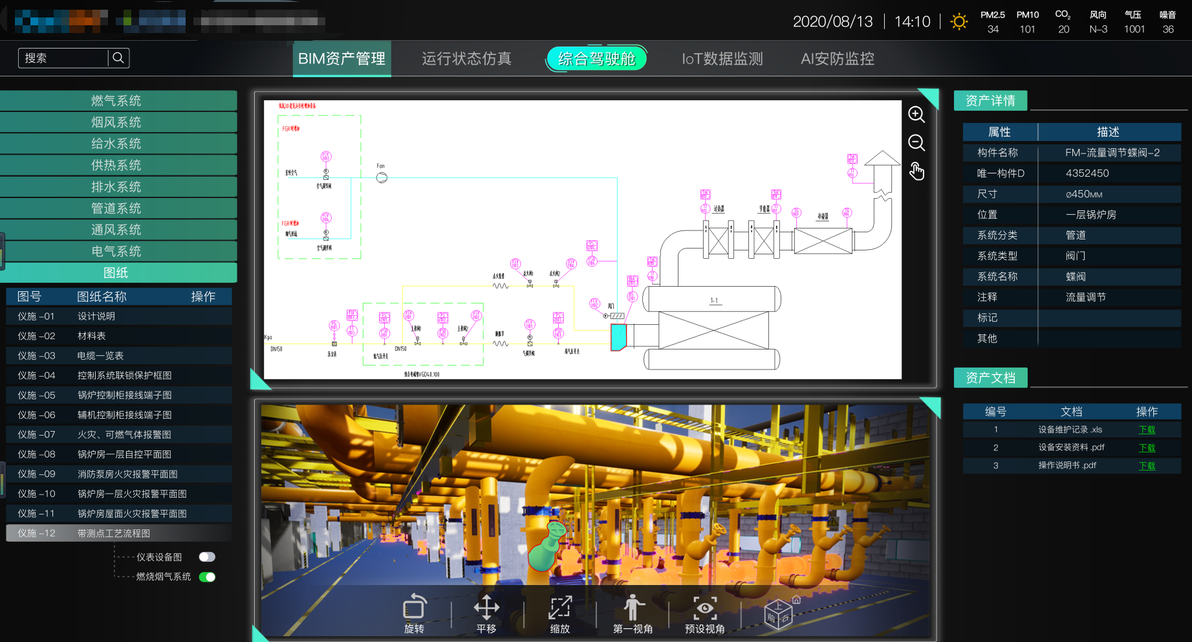This screenshot has height=642, width=1192.
Task: Select the hand pan tool icon
Action: point(917,171)
